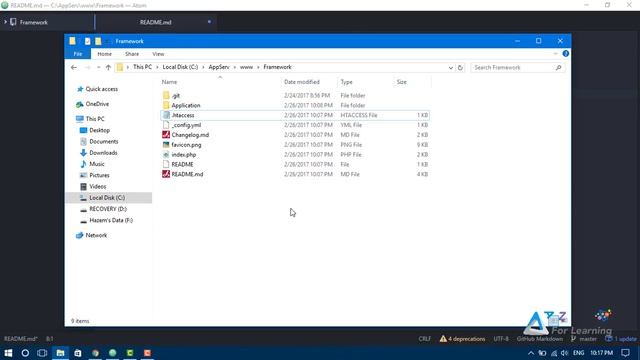640x360 pixels.
Task: Switch to File Explorer taskbar icon
Action: [60, 353]
